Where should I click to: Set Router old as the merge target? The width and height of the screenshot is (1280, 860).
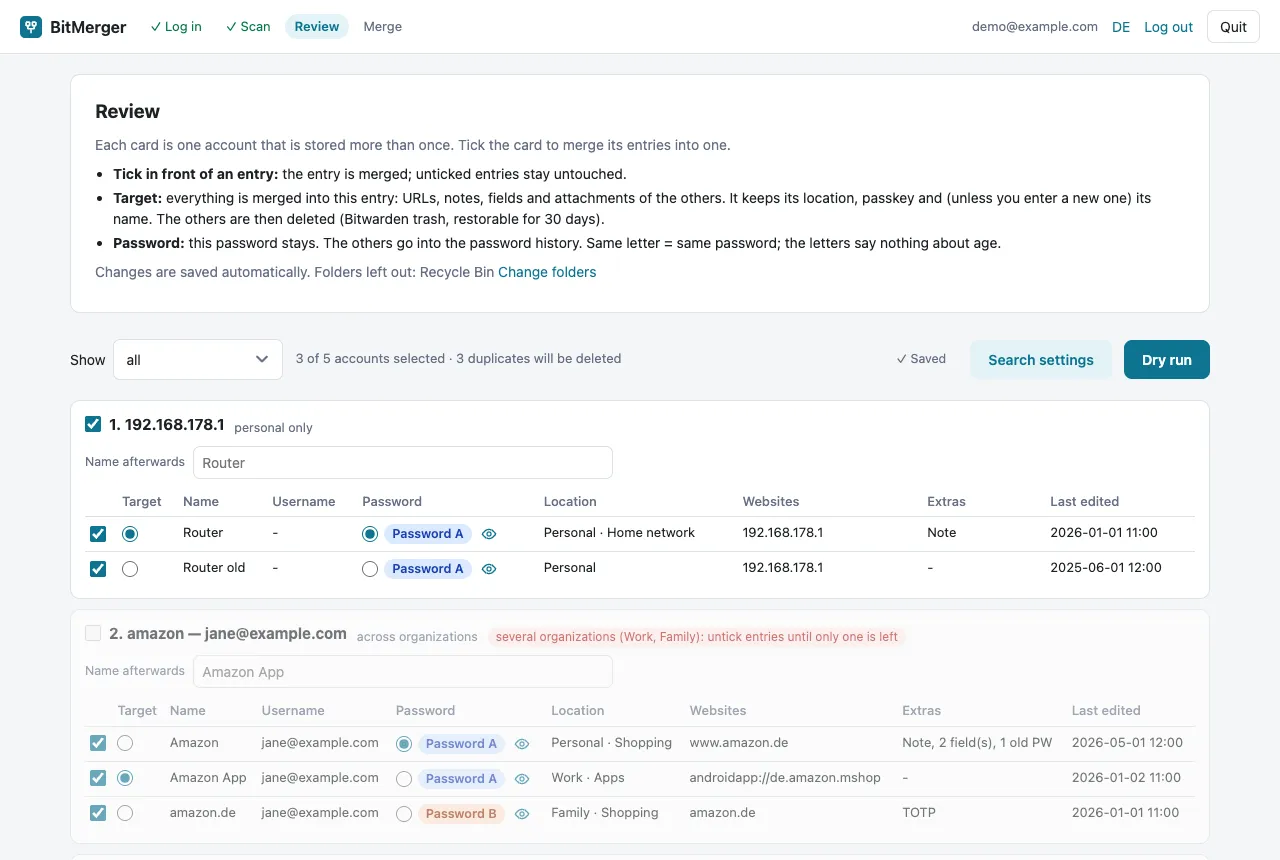130,569
